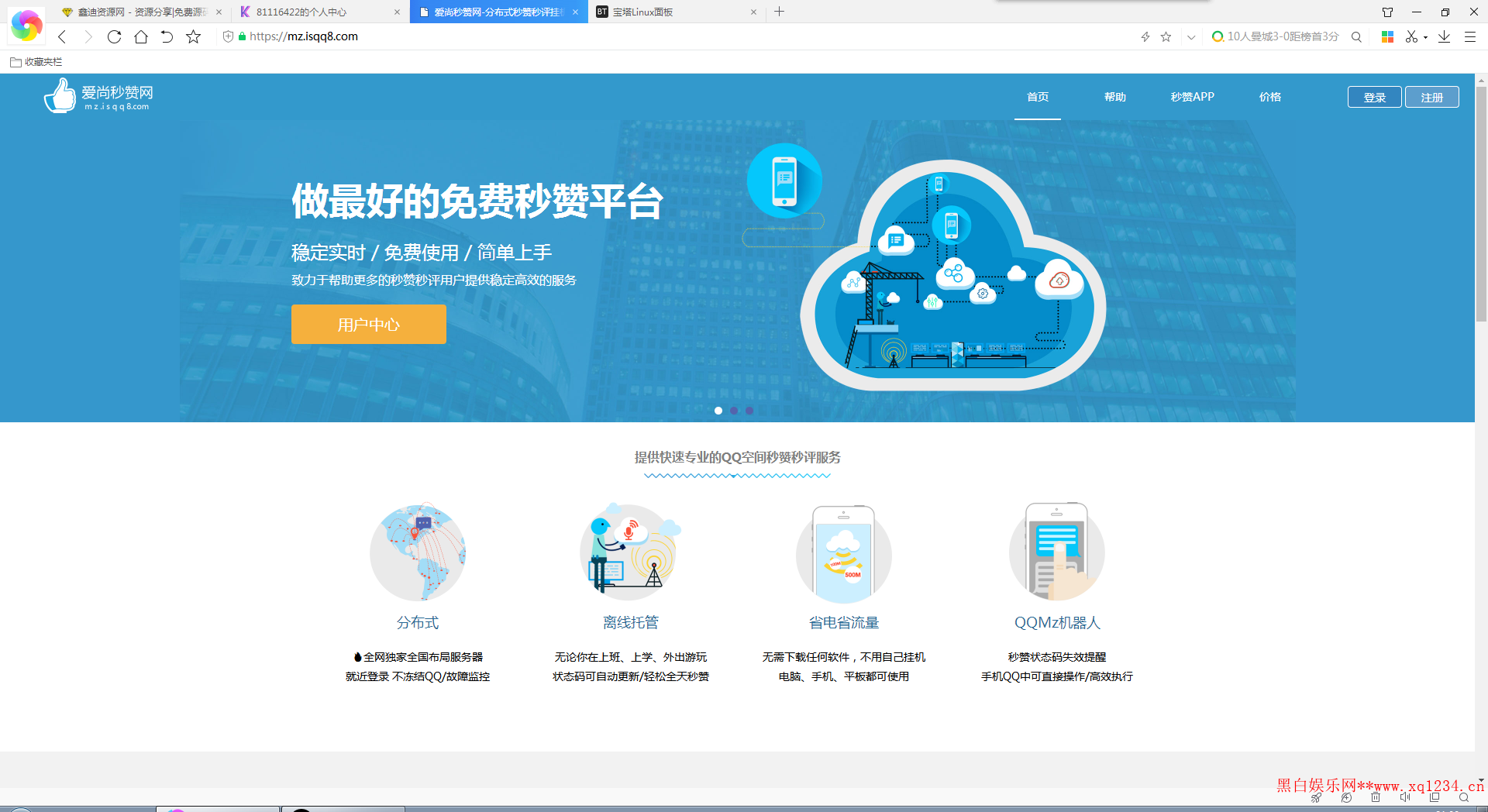Viewport: 1488px width, 812px height.
Task: Click the search magnifier in search box
Action: point(1356,36)
